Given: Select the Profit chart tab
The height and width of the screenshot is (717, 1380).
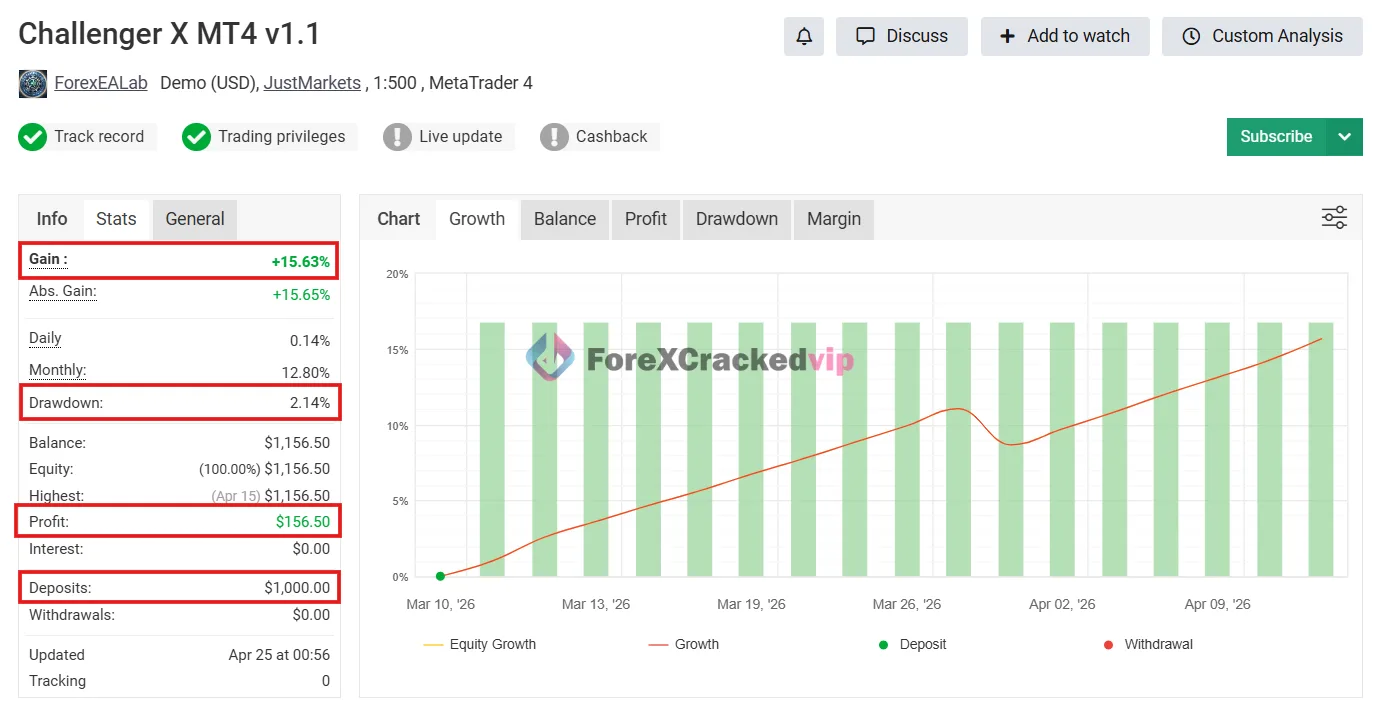Looking at the screenshot, I should coord(646,219).
